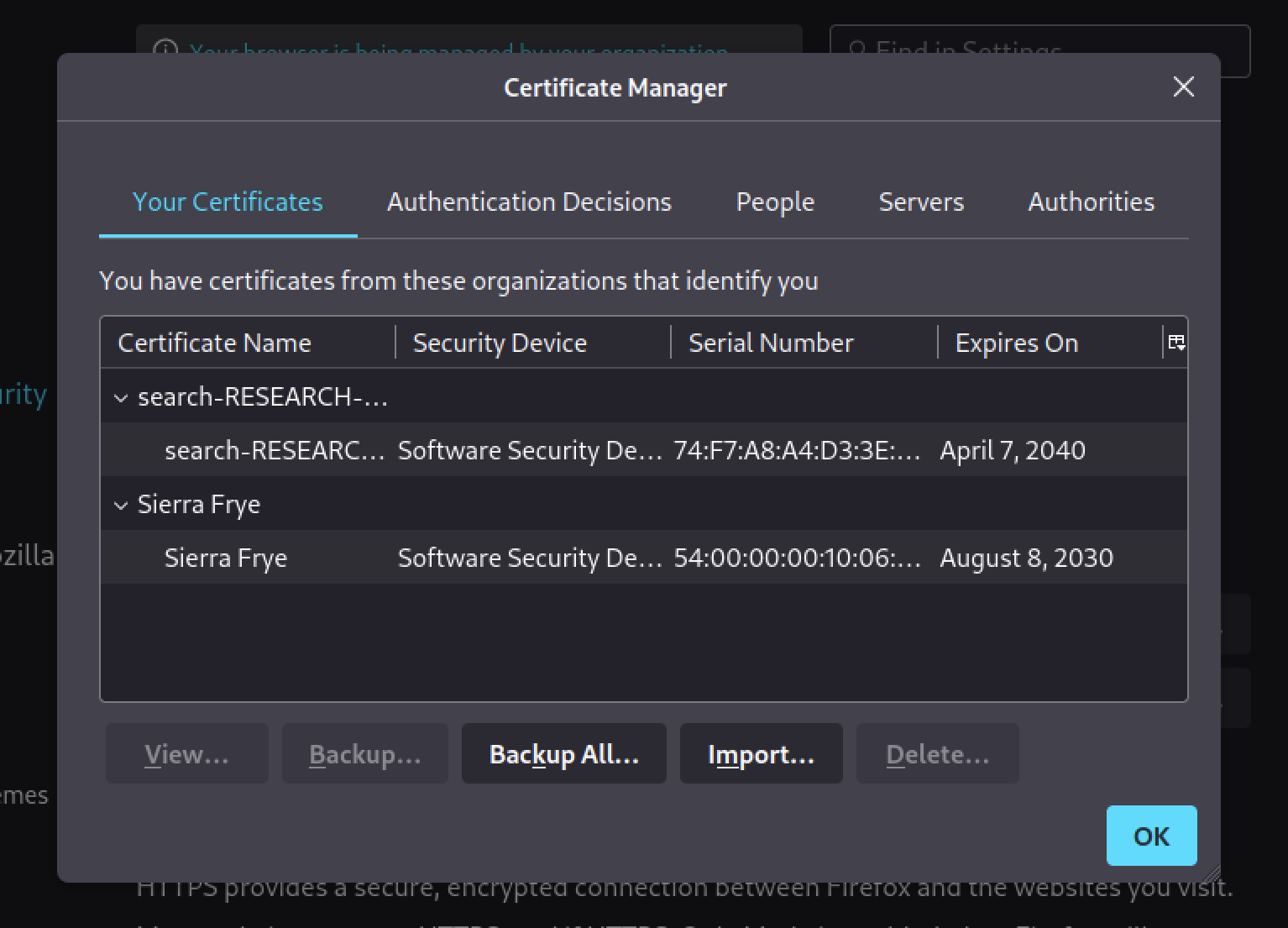Open the People tab
The width and height of the screenshot is (1288, 928).
pyautogui.click(x=774, y=202)
